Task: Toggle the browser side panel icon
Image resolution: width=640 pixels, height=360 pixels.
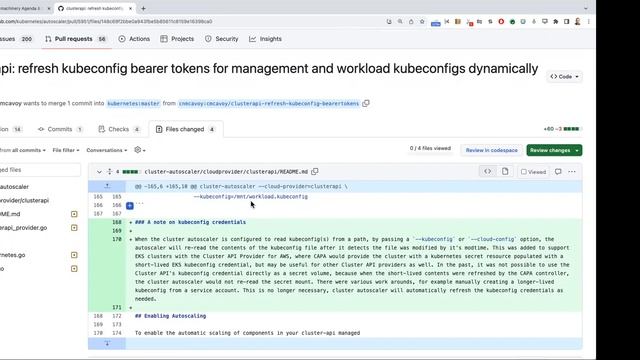Action: (x=567, y=22)
